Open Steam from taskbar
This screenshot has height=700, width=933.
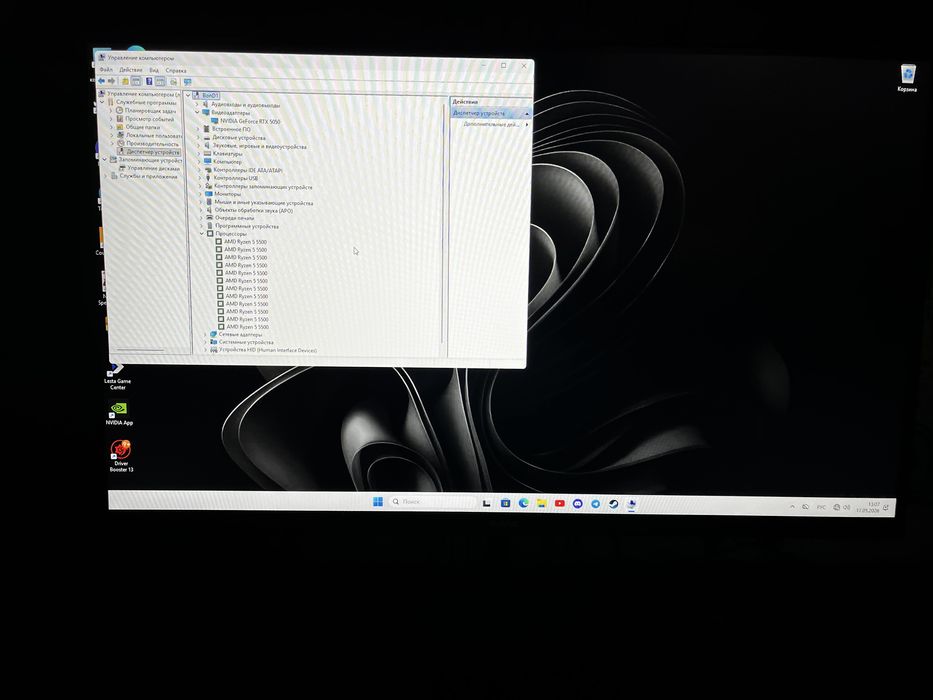[613, 504]
